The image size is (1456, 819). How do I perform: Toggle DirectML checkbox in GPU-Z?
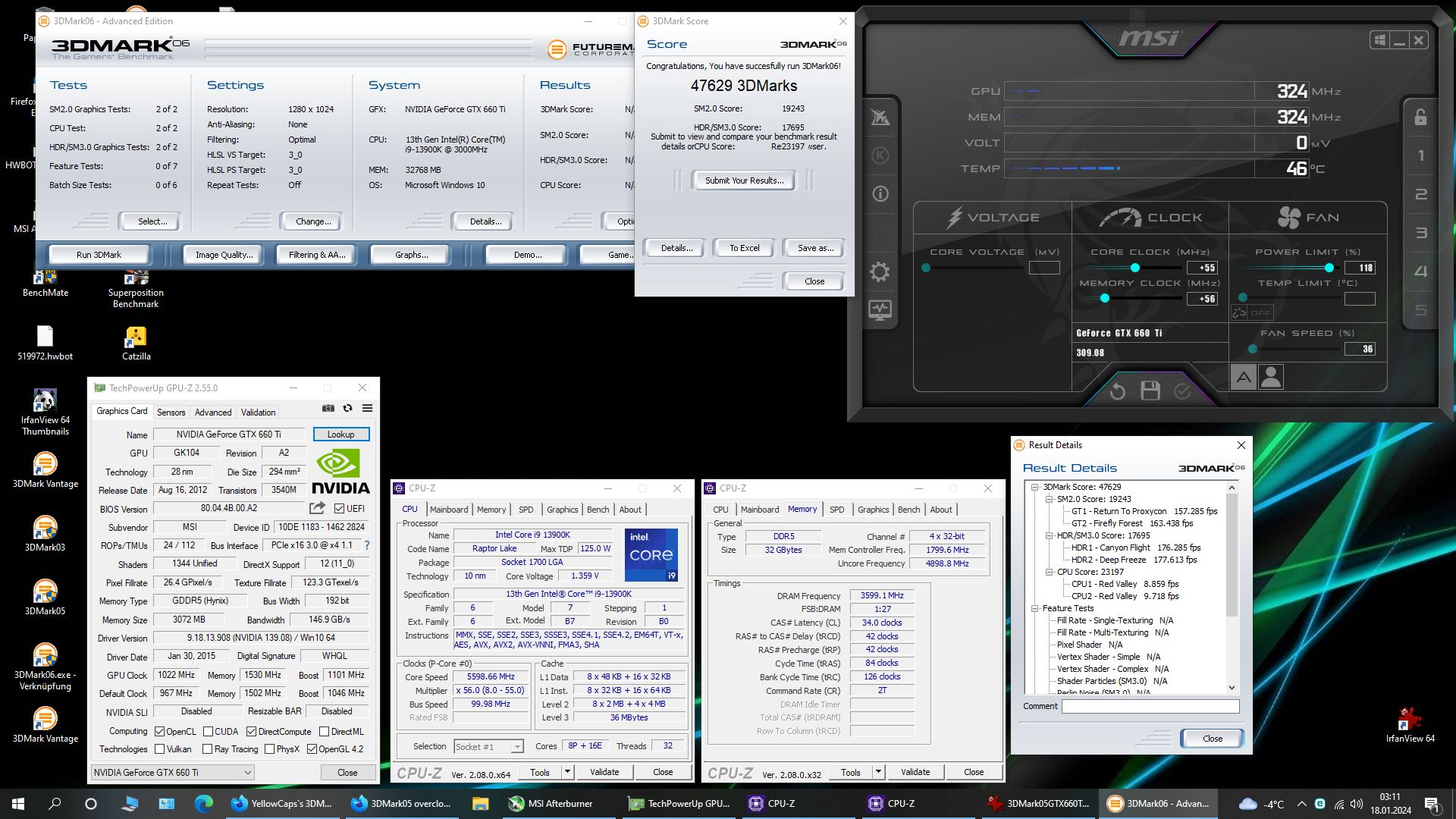tap(324, 732)
